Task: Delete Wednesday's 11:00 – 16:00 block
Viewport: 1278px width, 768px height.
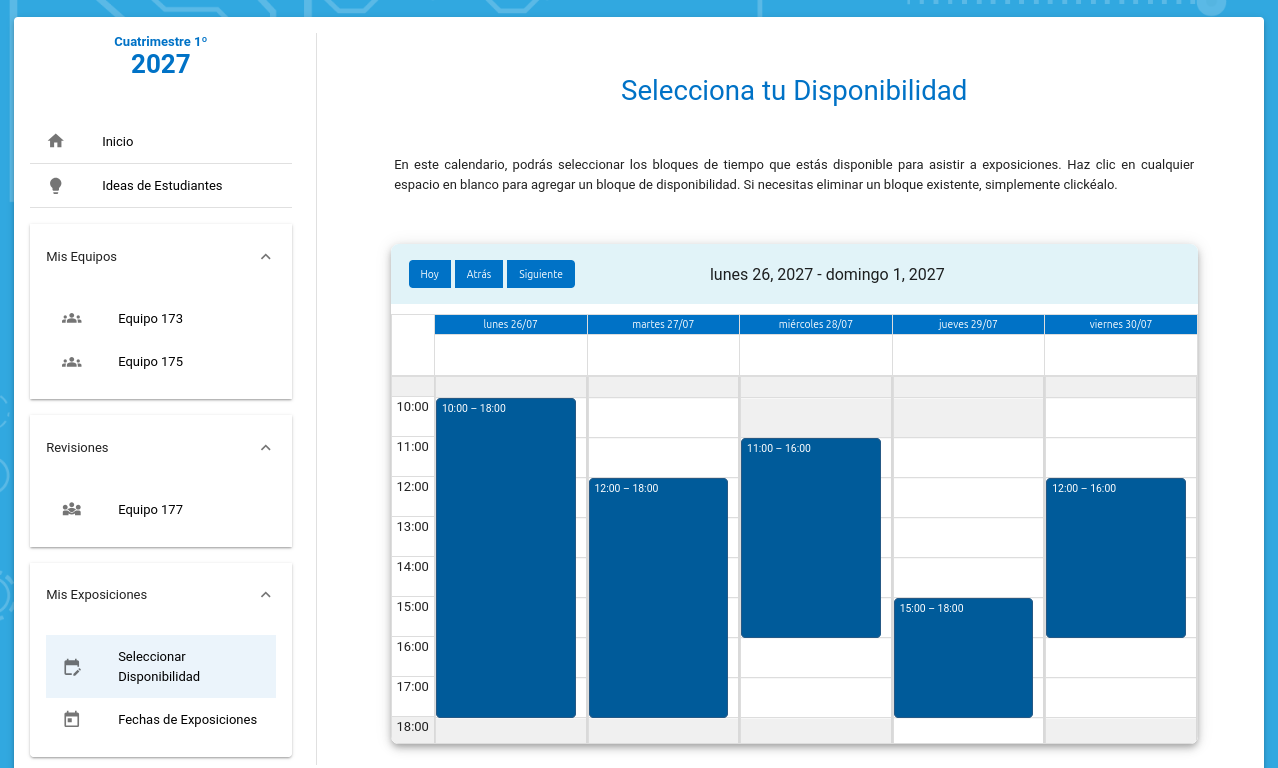Action: (810, 537)
